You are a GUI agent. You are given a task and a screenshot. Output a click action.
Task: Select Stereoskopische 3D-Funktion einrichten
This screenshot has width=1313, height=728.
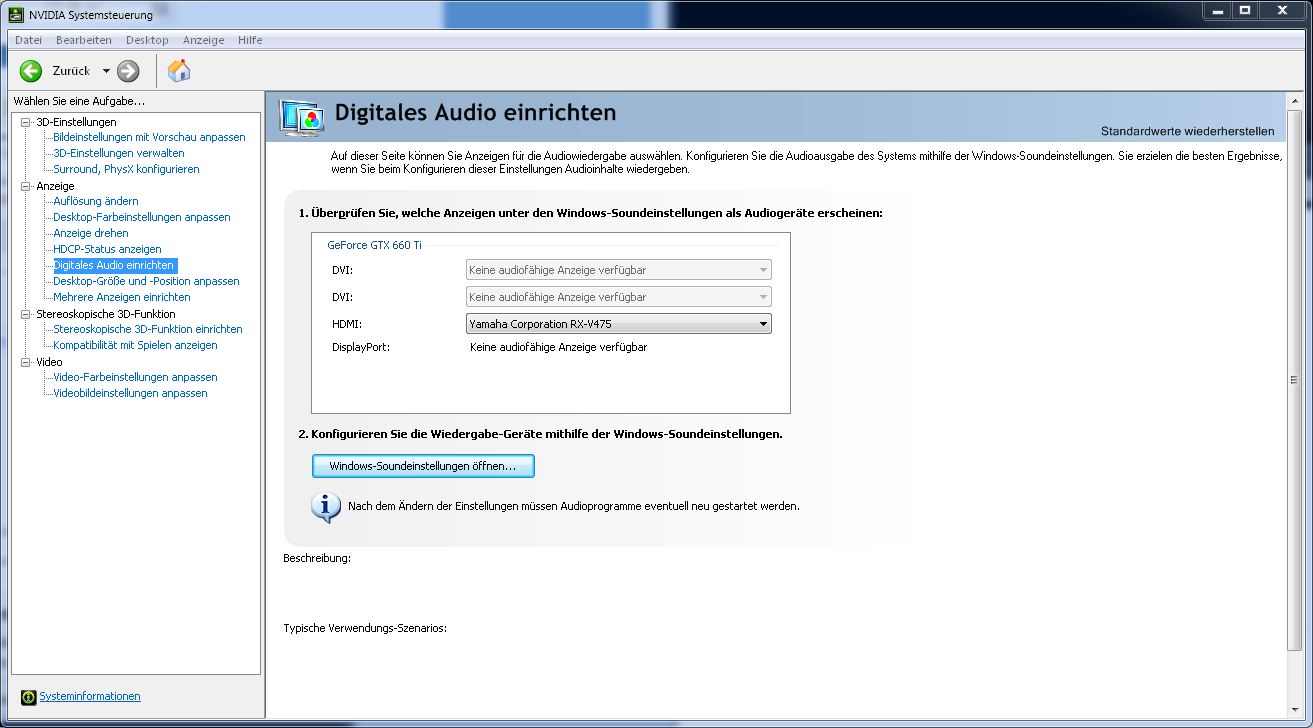[x=148, y=329]
